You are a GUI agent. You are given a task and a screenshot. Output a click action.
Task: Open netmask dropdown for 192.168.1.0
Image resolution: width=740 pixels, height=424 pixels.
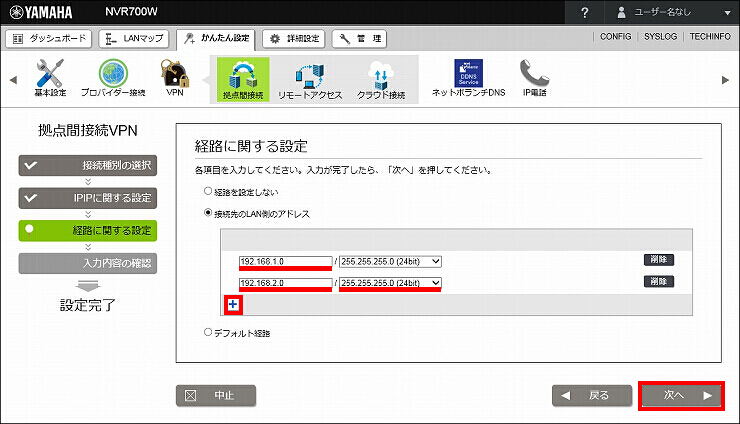[390, 262]
